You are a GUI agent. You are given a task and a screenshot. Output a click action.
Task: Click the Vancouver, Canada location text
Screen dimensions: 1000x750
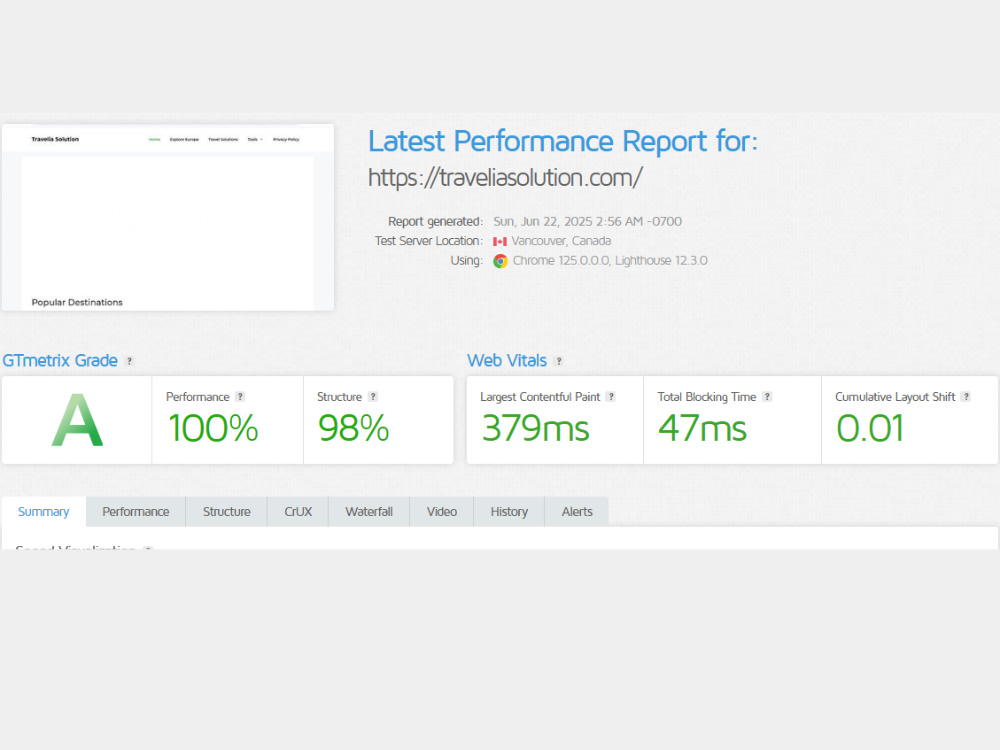tap(561, 241)
